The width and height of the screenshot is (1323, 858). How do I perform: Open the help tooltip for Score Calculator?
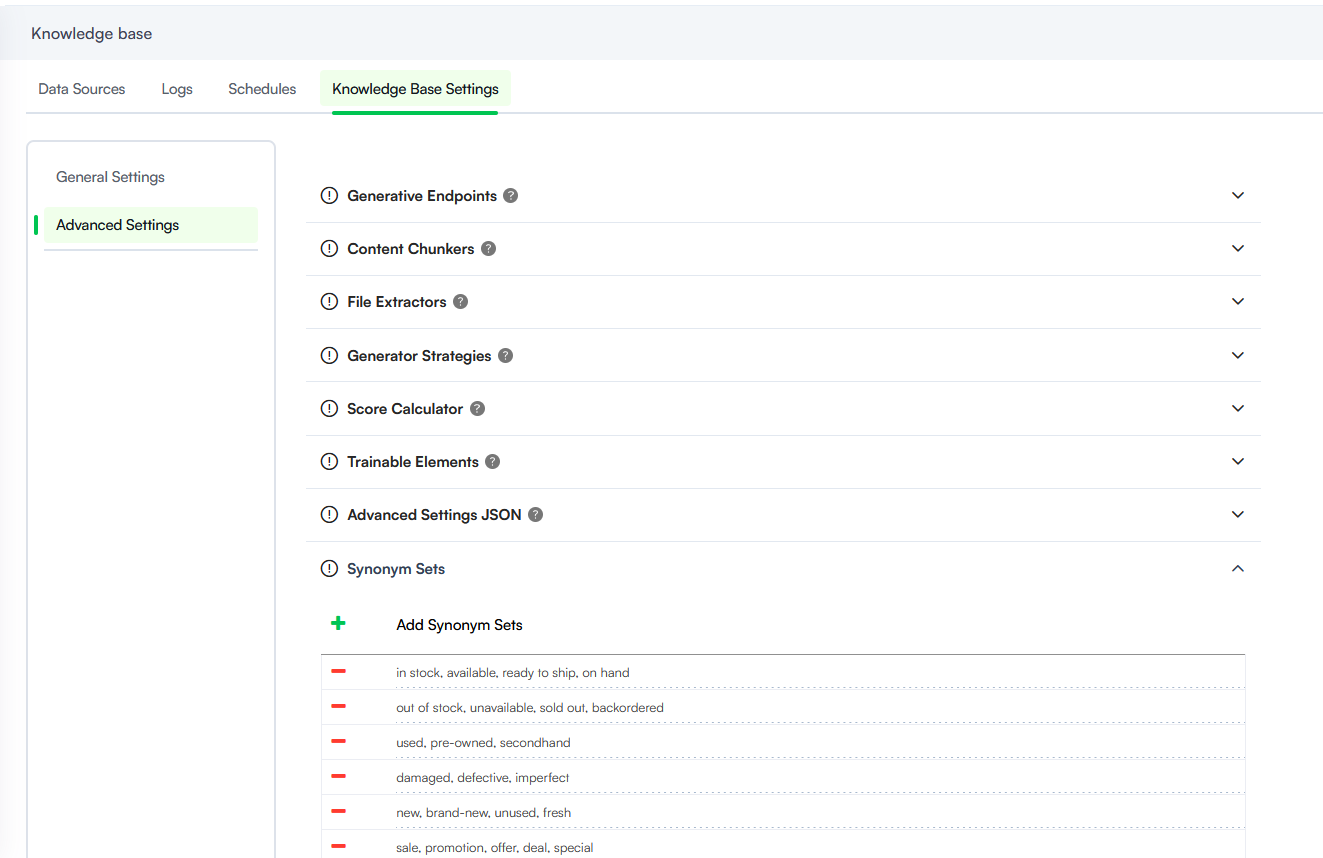tap(477, 409)
